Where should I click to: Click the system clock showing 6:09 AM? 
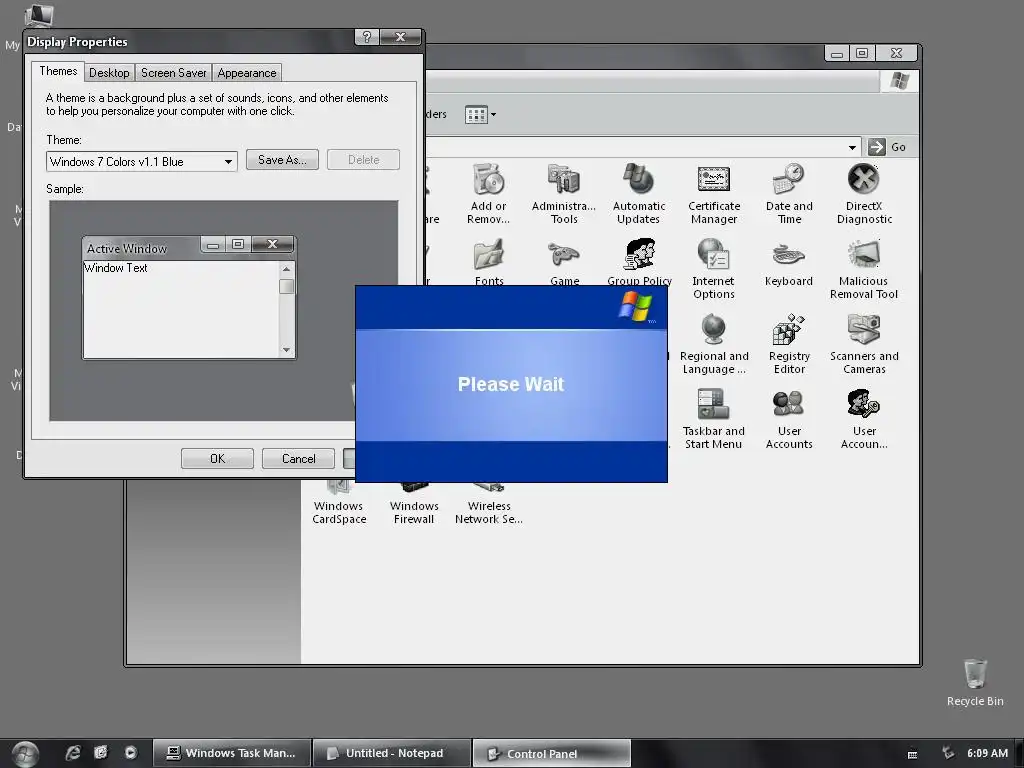(x=987, y=753)
